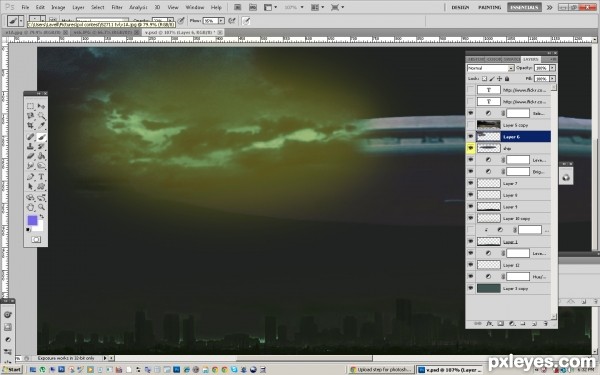Select the Brush tool in toolbox
This screenshot has width=600, height=375.
pos(41,137)
